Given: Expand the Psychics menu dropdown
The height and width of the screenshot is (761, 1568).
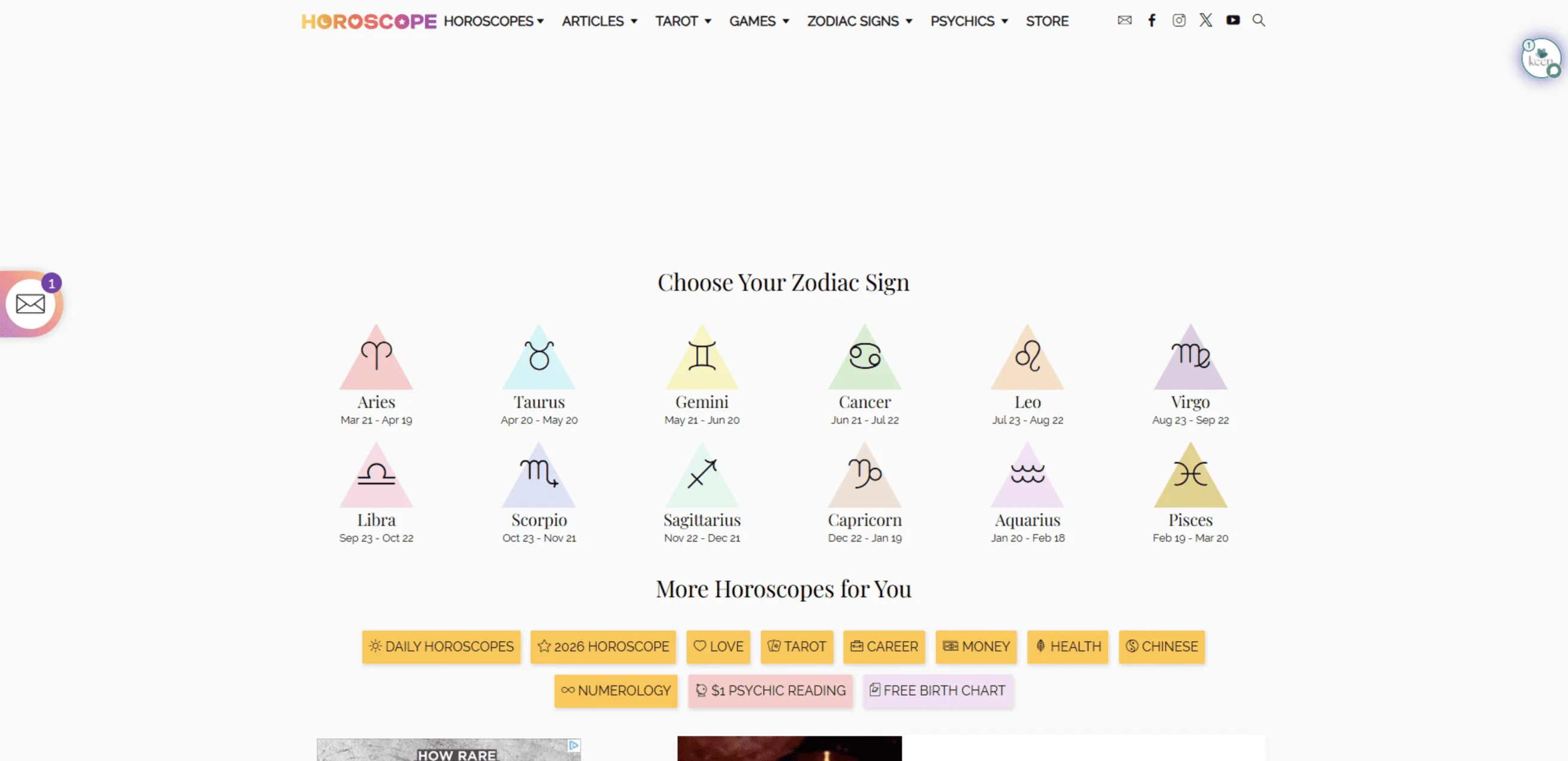Looking at the screenshot, I should [969, 22].
